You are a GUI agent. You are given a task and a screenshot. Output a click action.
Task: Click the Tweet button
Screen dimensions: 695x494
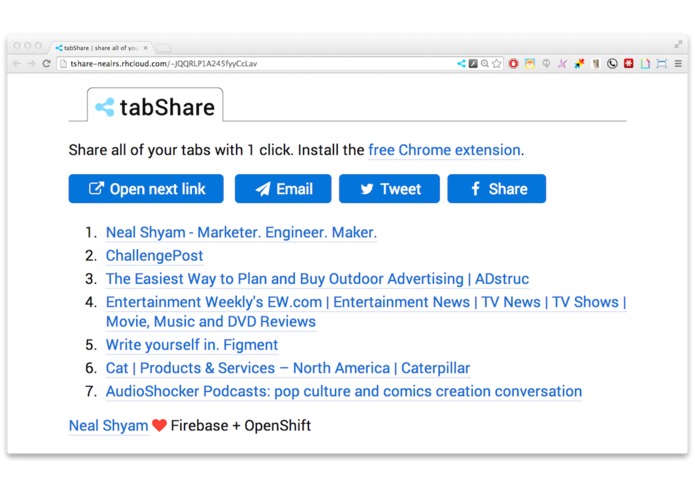[x=389, y=189]
